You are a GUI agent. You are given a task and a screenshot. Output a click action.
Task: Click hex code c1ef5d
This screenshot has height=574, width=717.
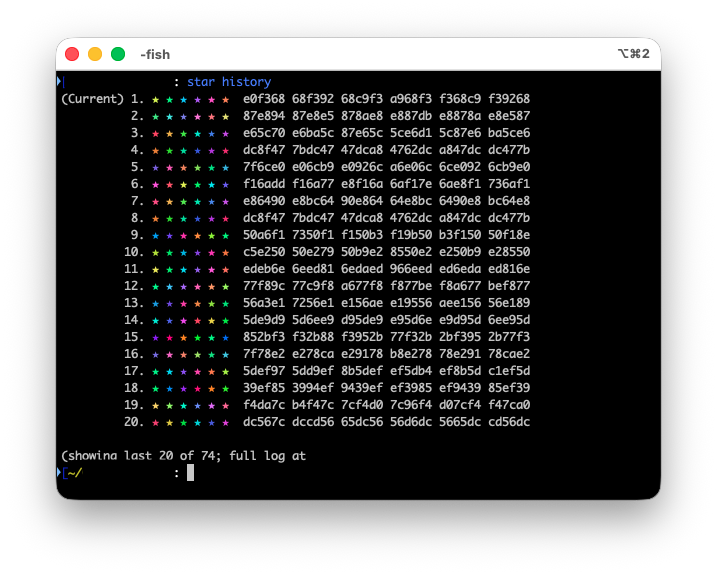point(509,370)
